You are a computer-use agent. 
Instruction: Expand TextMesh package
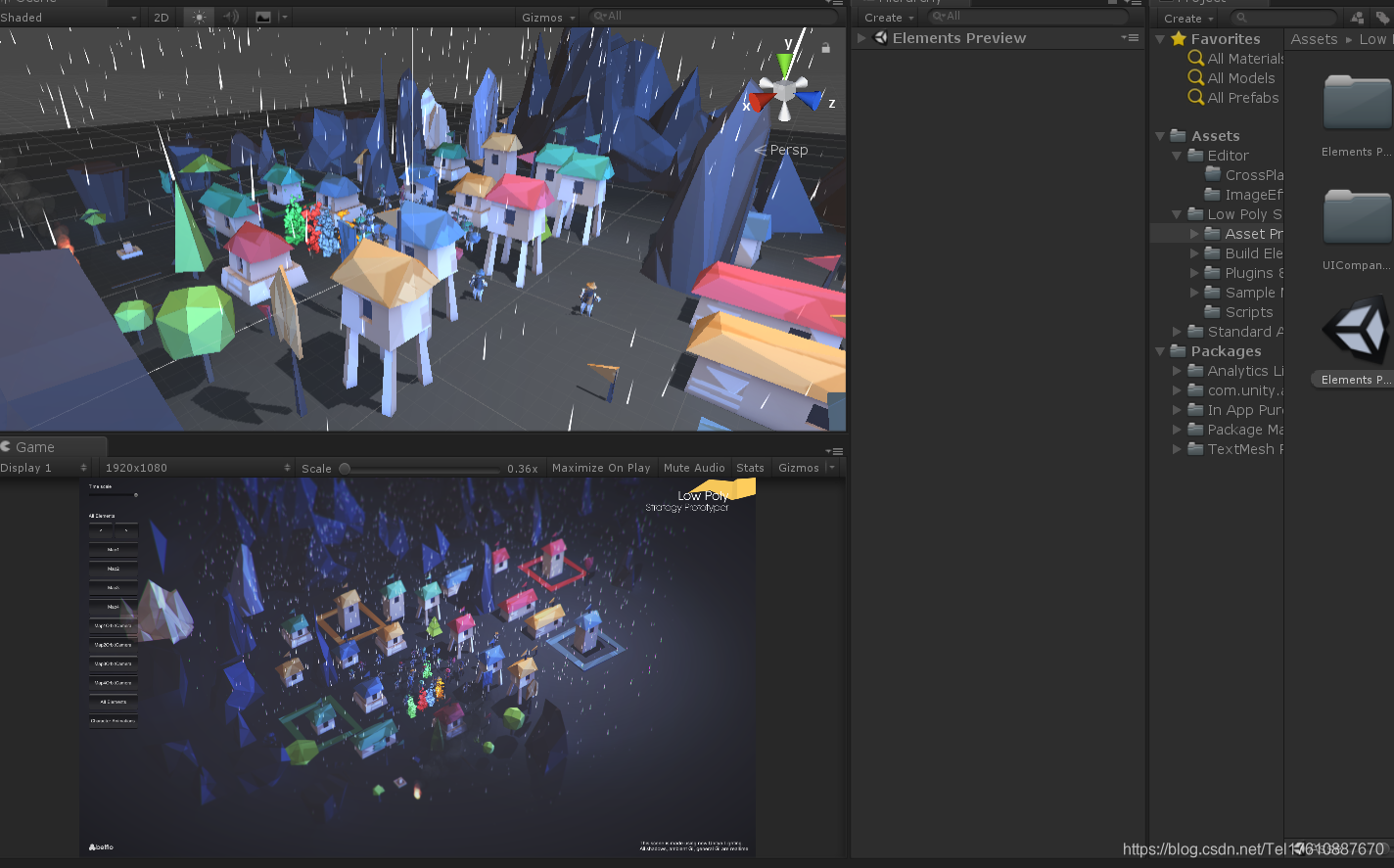click(1178, 449)
